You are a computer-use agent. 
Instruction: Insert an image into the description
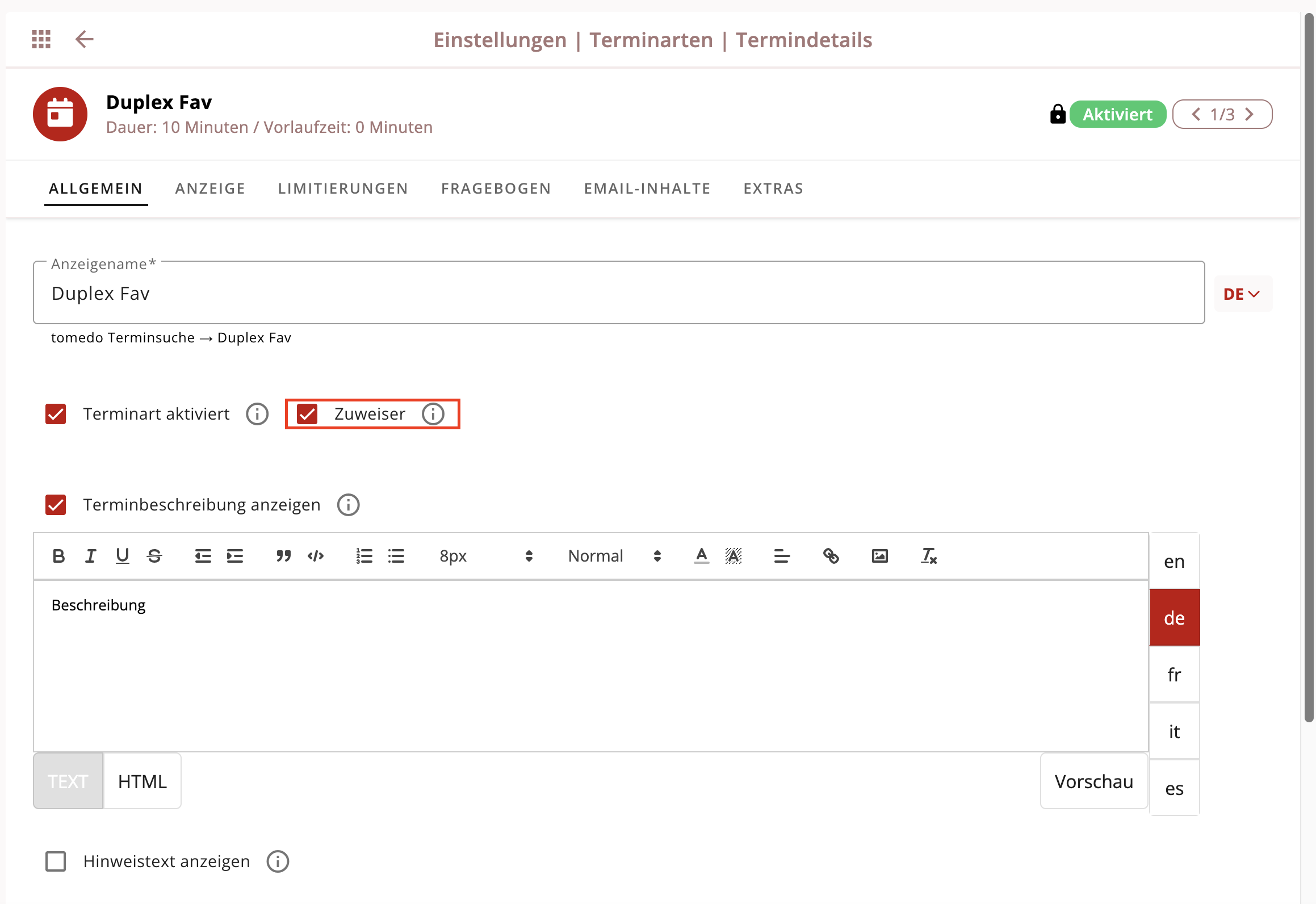point(879,556)
